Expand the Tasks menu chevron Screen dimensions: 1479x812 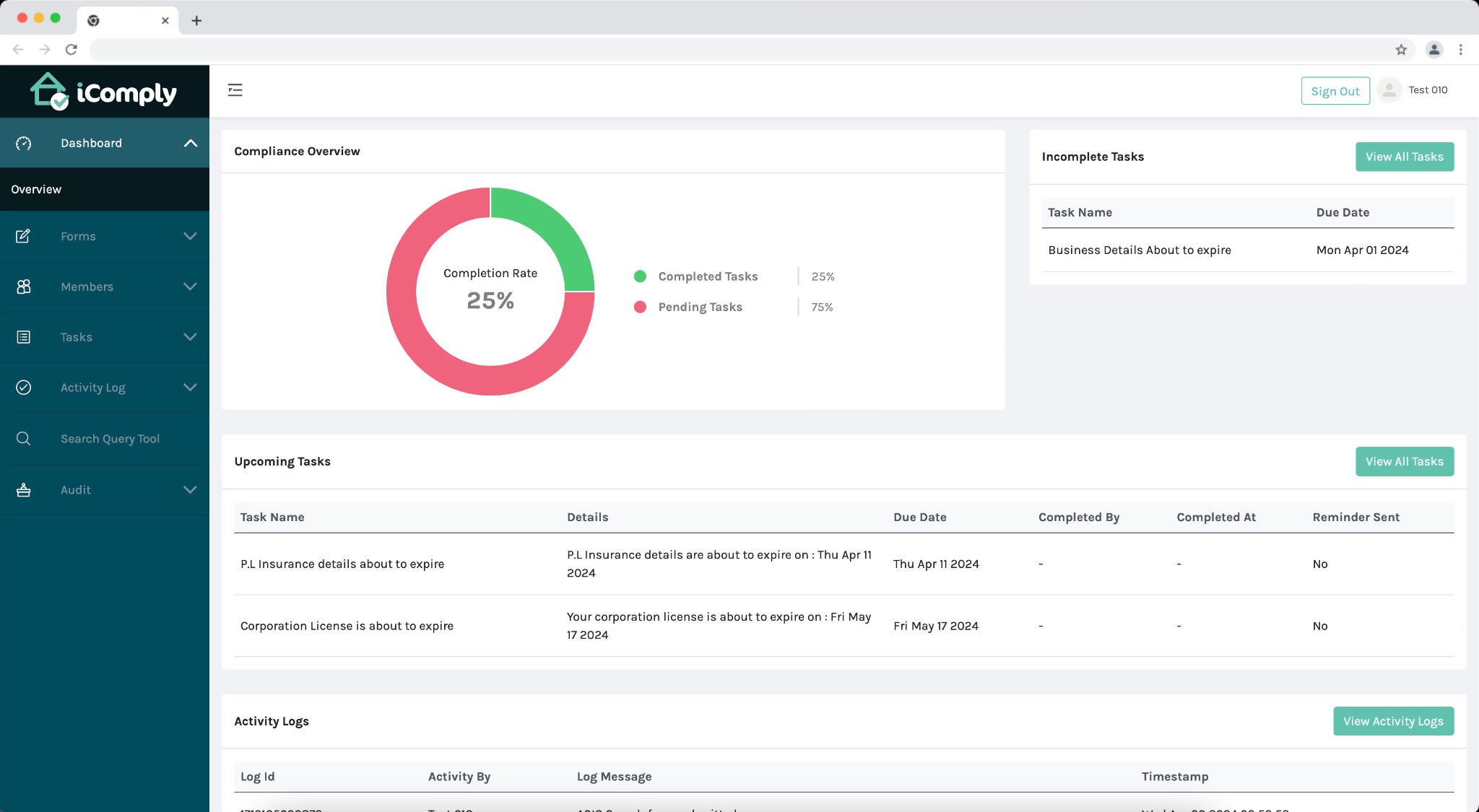190,337
